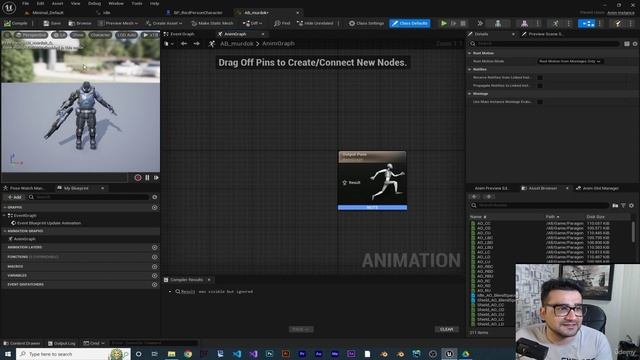Open the Tools menu
This screenshot has width=640, height=360.
[x=137, y=3]
